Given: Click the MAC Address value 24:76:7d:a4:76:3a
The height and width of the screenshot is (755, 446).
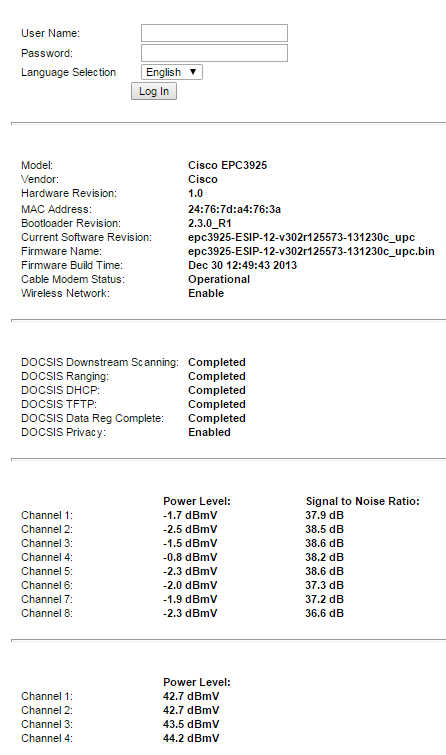Looking at the screenshot, I should click(x=234, y=209).
